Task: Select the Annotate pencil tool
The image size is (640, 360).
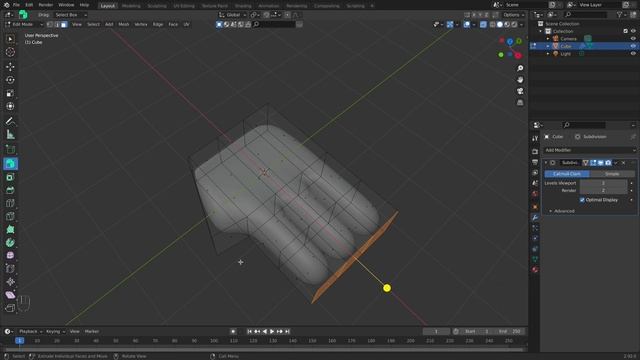Action: 10,121
